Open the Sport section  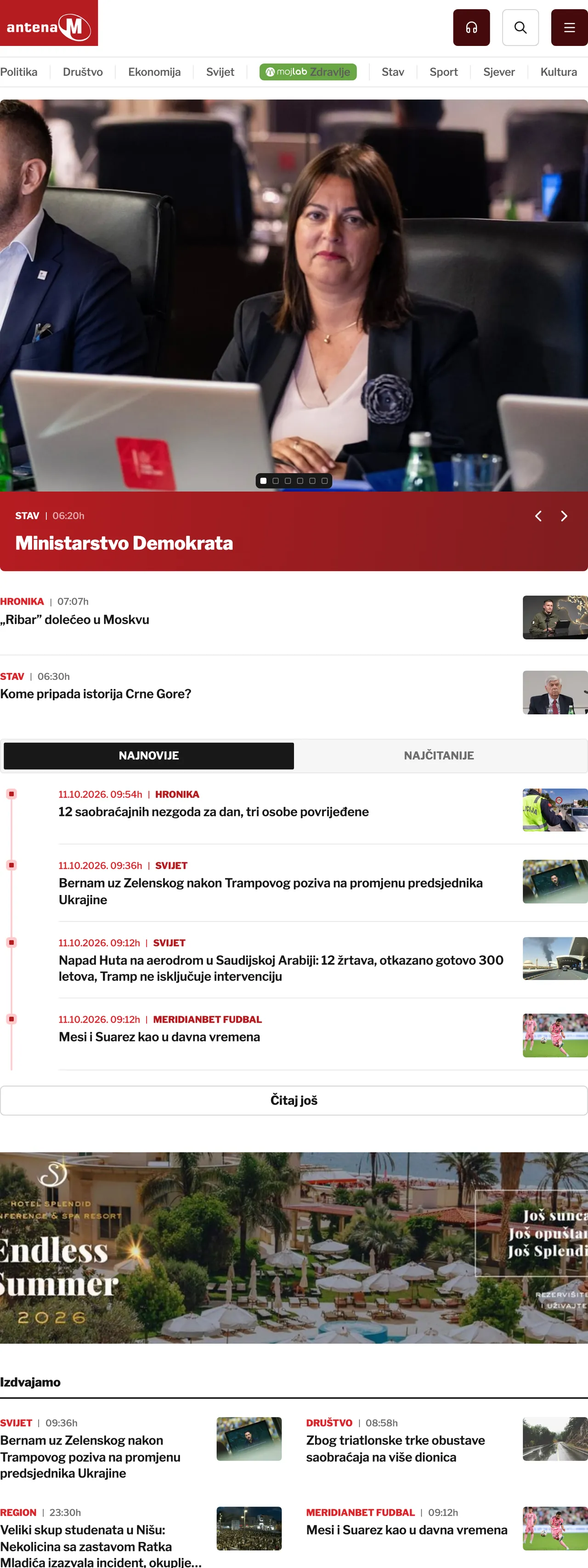pyautogui.click(x=443, y=72)
